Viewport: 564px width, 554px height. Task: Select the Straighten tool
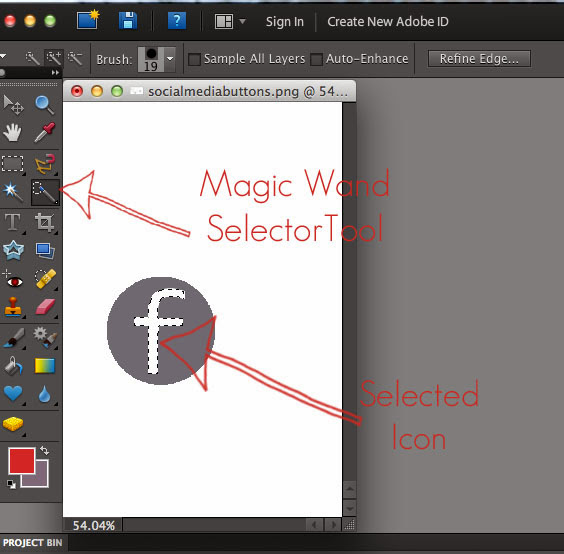(x=45, y=251)
